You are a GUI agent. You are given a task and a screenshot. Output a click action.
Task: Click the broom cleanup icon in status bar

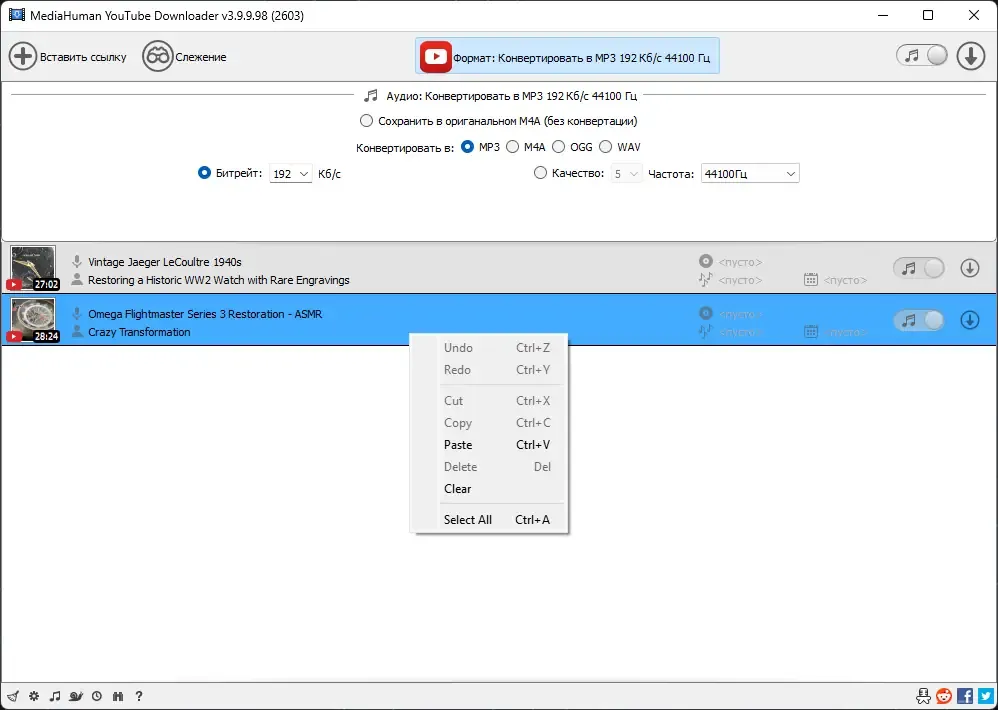13,696
